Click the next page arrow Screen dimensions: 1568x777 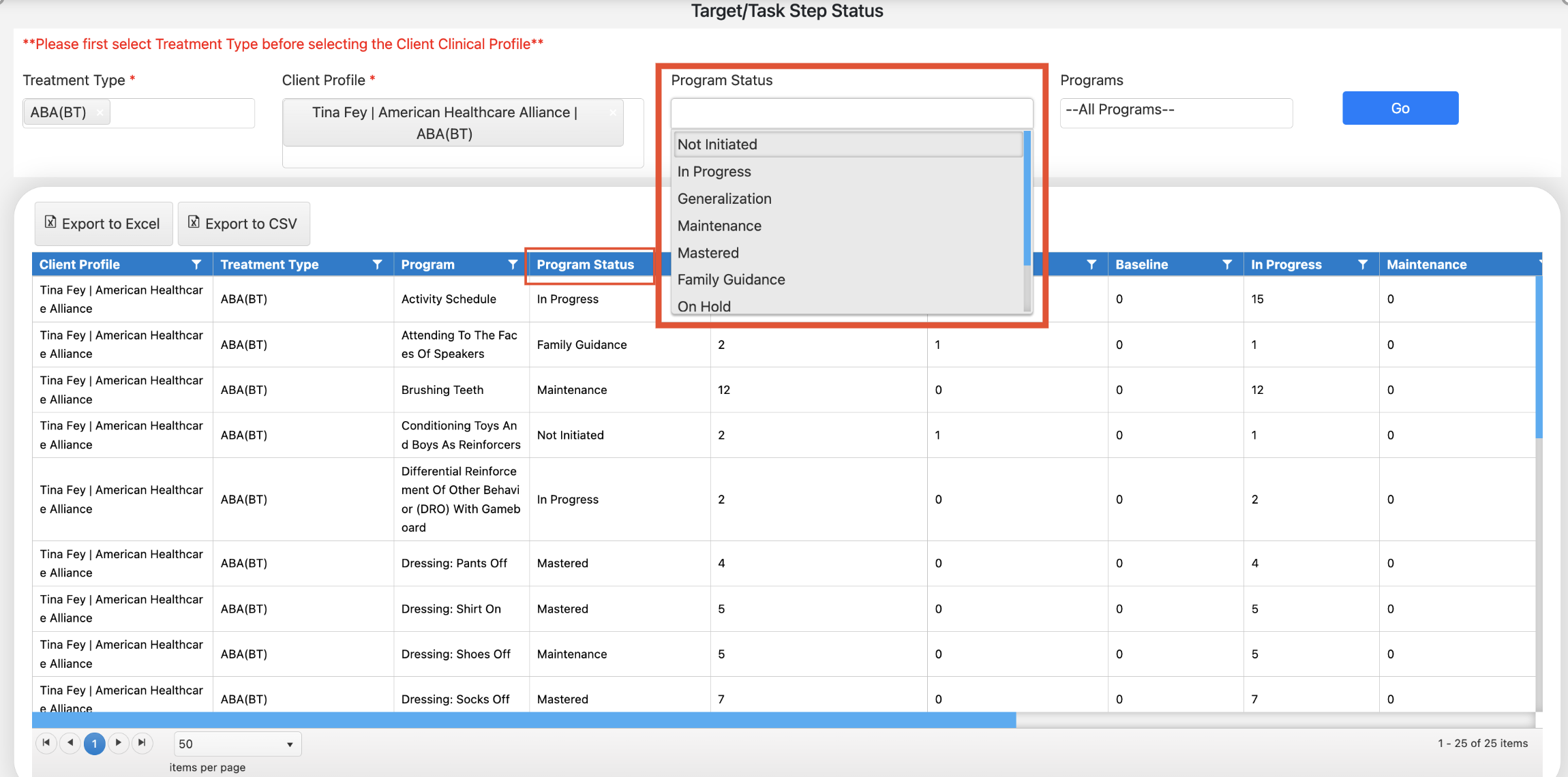click(119, 743)
